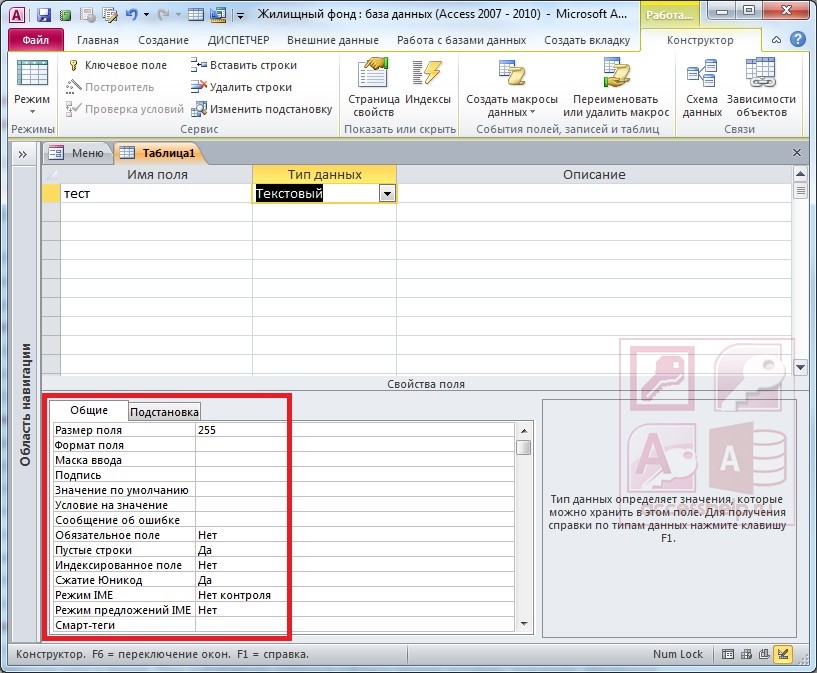817x673 pixels.
Task: Click the Ключевое поле key button
Action: pos(118,65)
